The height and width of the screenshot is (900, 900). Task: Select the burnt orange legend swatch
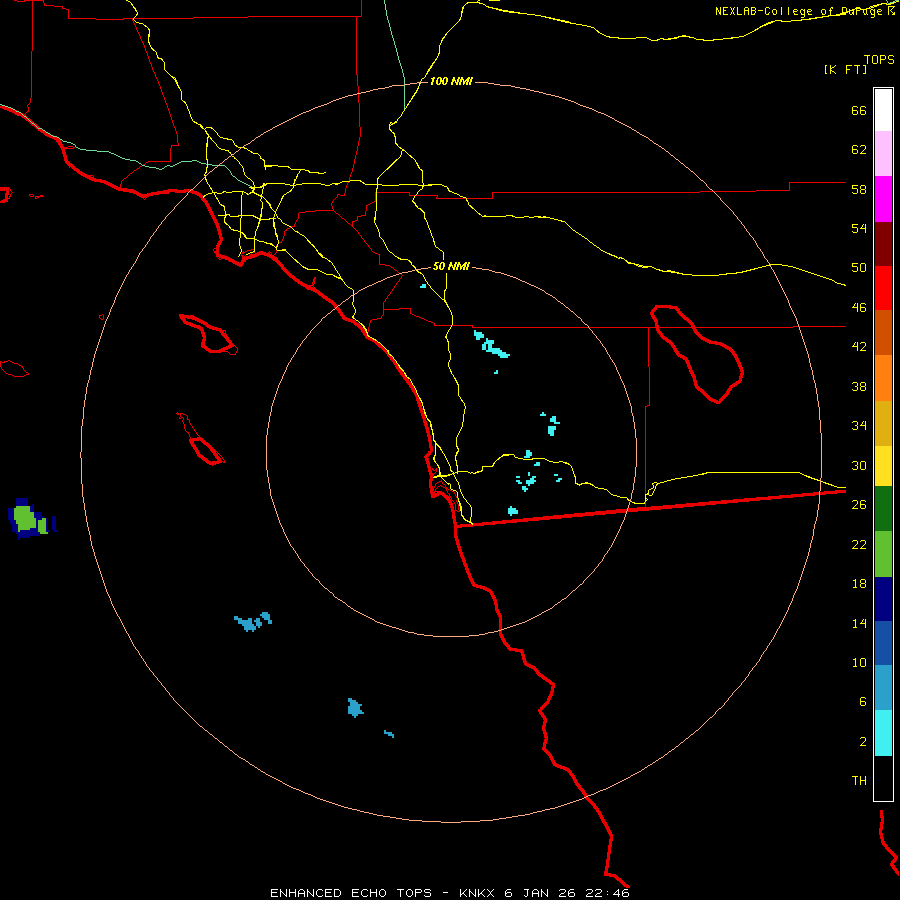[883, 333]
